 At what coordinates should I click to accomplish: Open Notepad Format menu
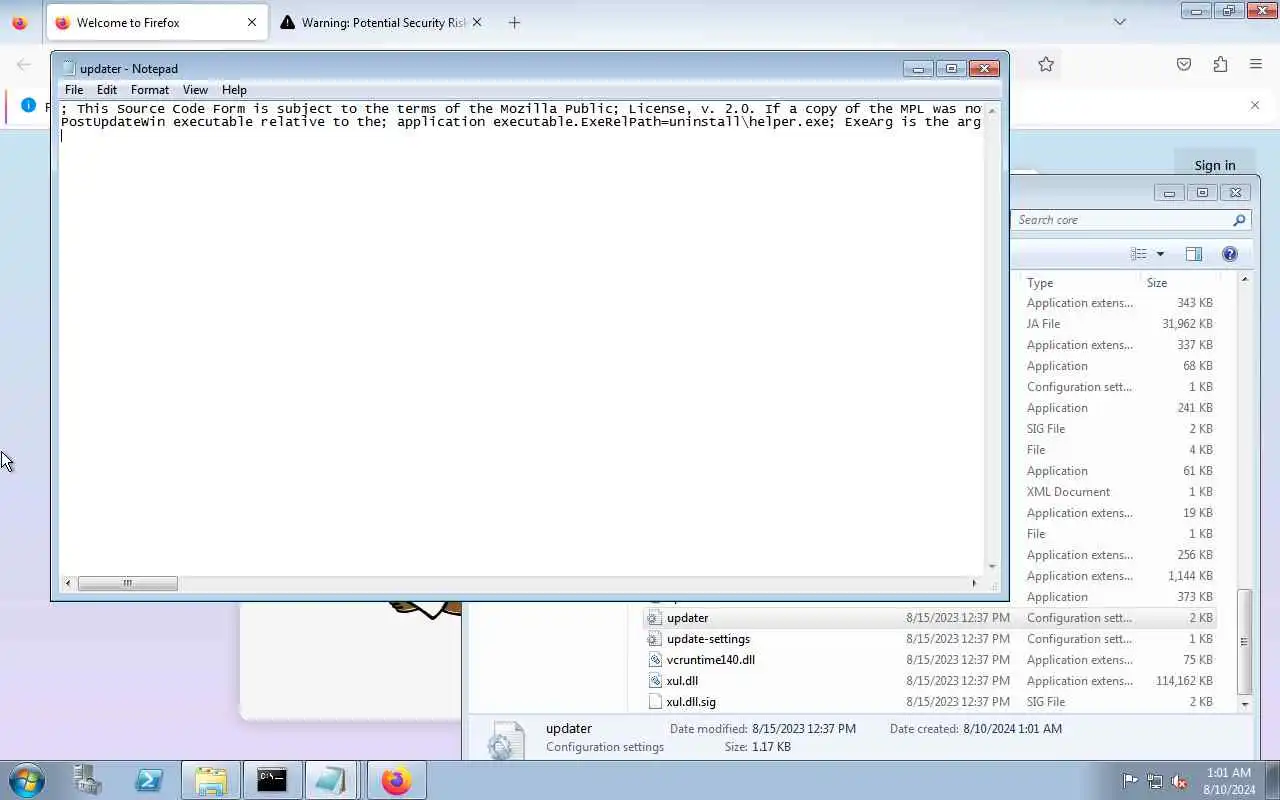[150, 89]
